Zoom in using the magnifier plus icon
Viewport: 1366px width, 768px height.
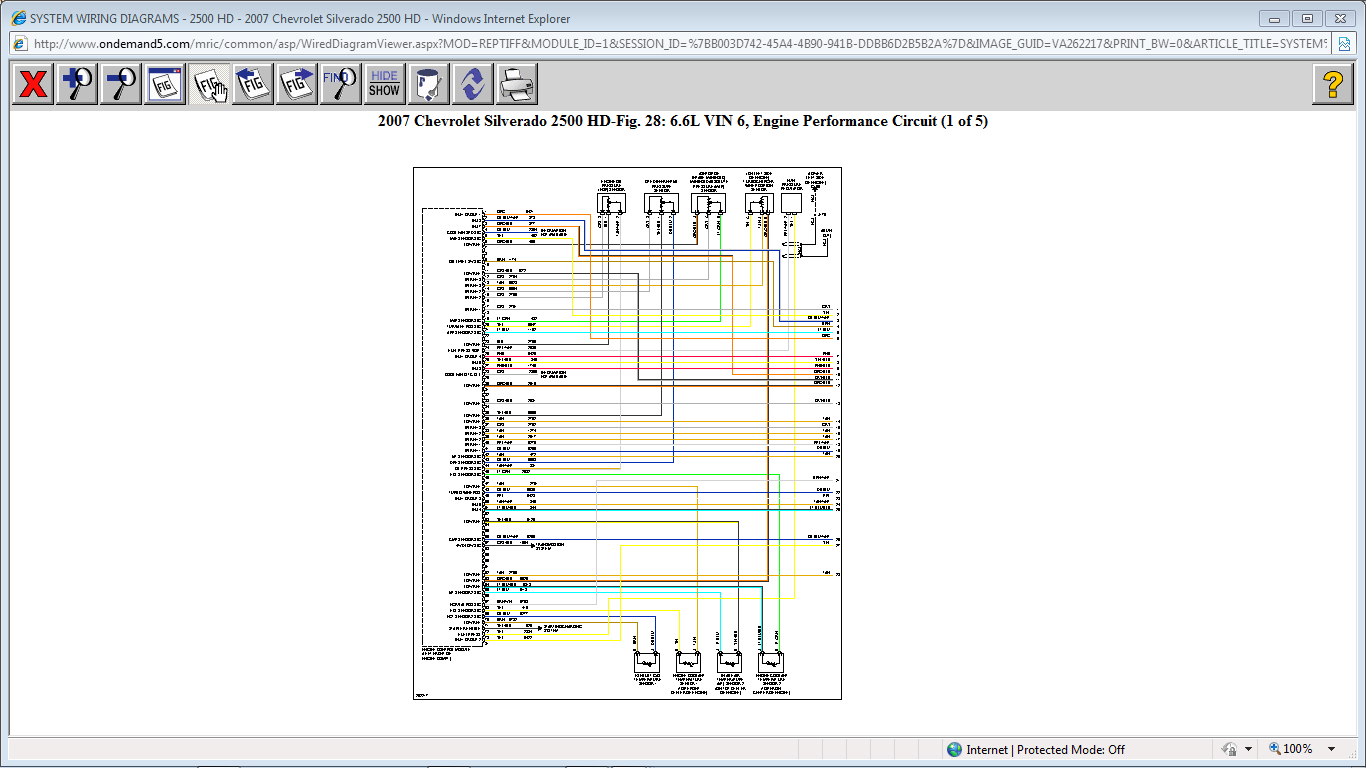76,83
